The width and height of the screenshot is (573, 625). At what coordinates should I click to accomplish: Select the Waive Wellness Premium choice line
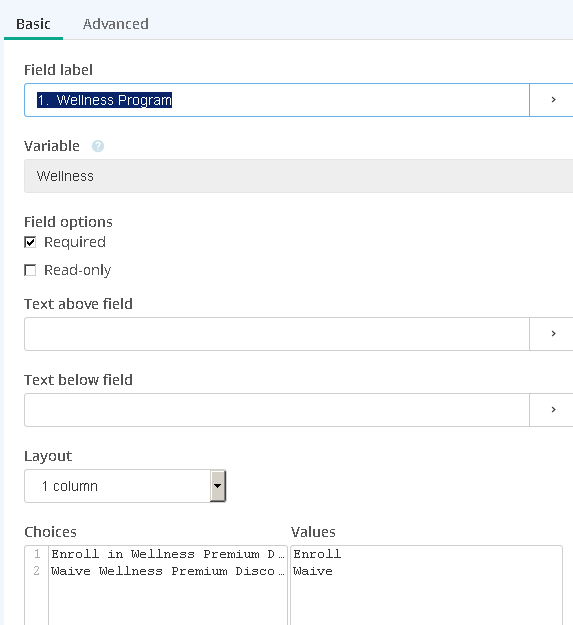pyautogui.click(x=168, y=571)
